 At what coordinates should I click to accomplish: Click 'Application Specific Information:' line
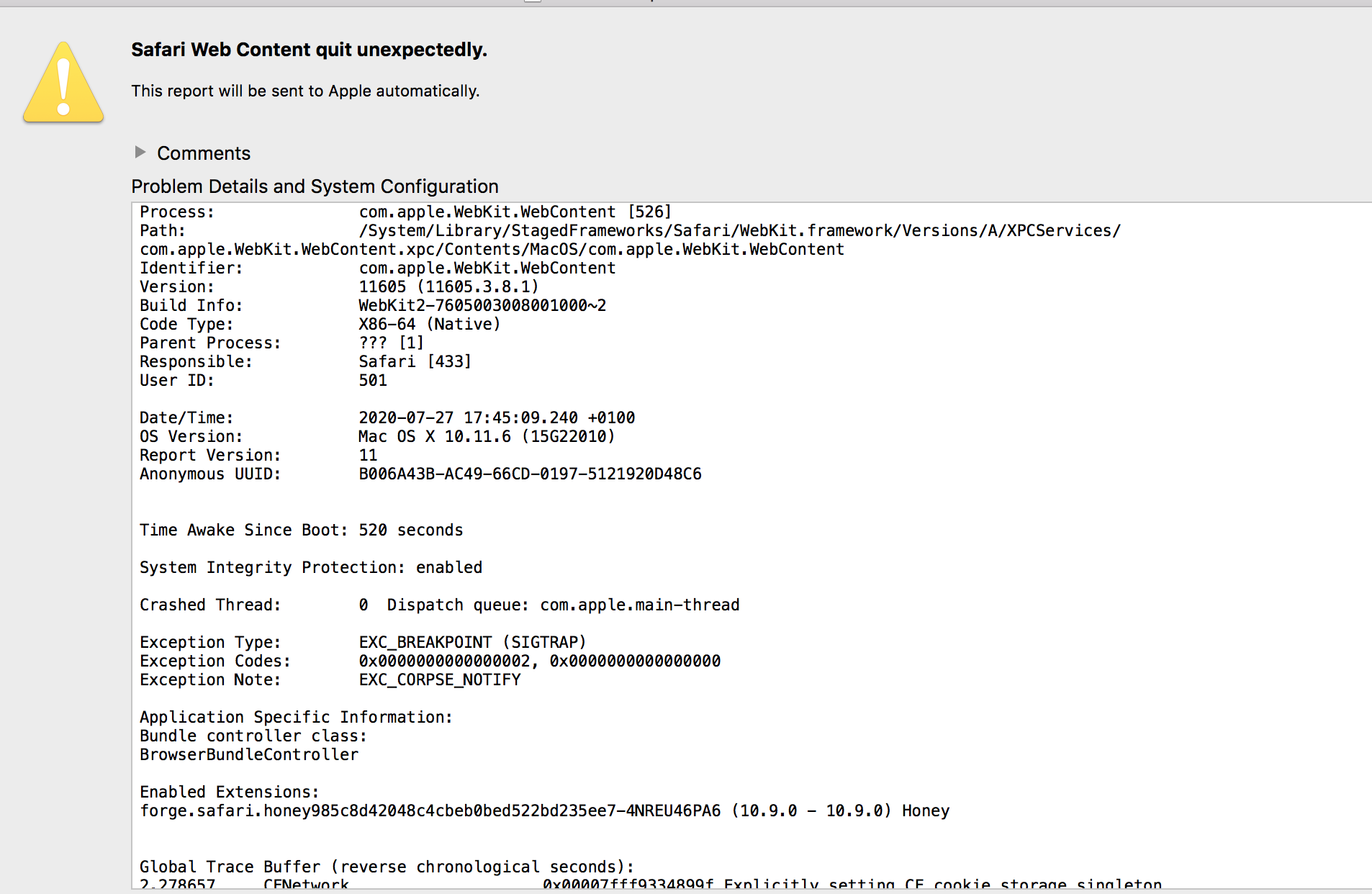coord(296,717)
